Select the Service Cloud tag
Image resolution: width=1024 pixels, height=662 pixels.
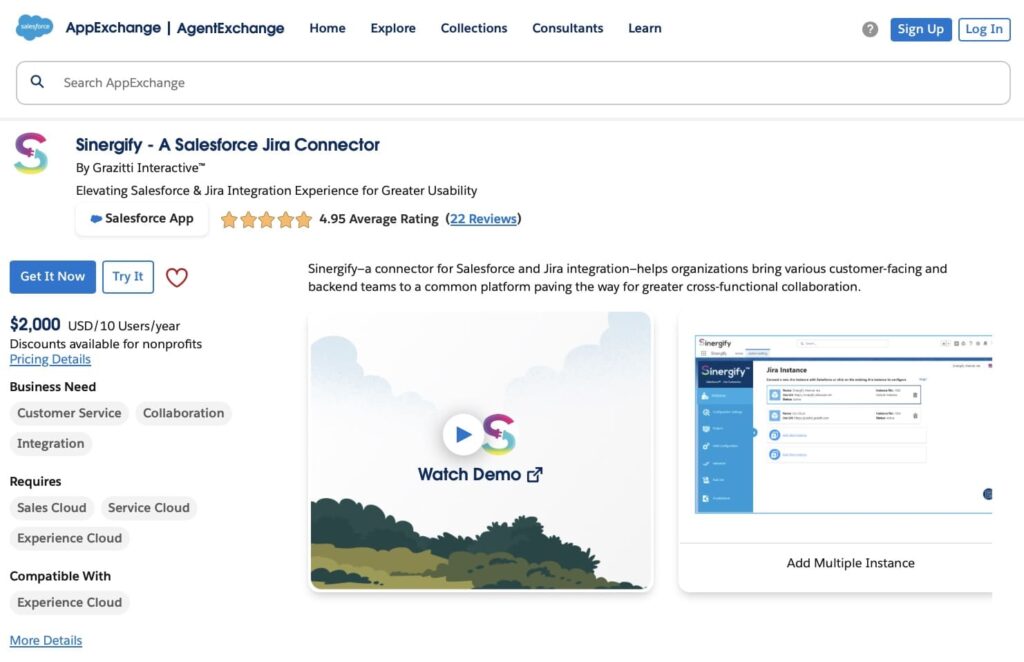(x=148, y=508)
